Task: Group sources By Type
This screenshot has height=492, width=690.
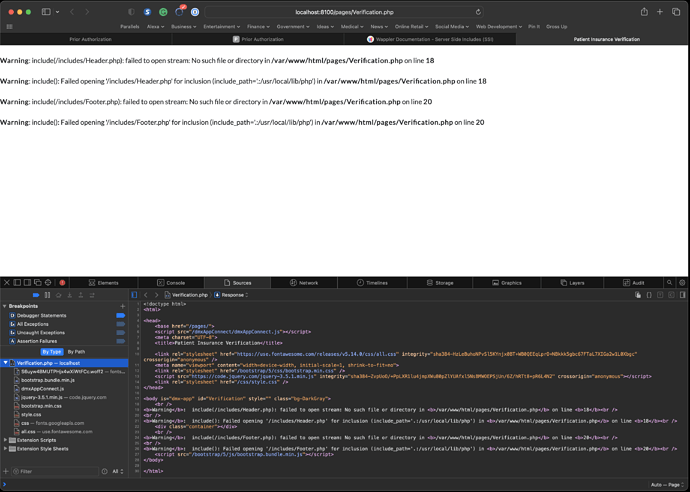Action: 52,352
